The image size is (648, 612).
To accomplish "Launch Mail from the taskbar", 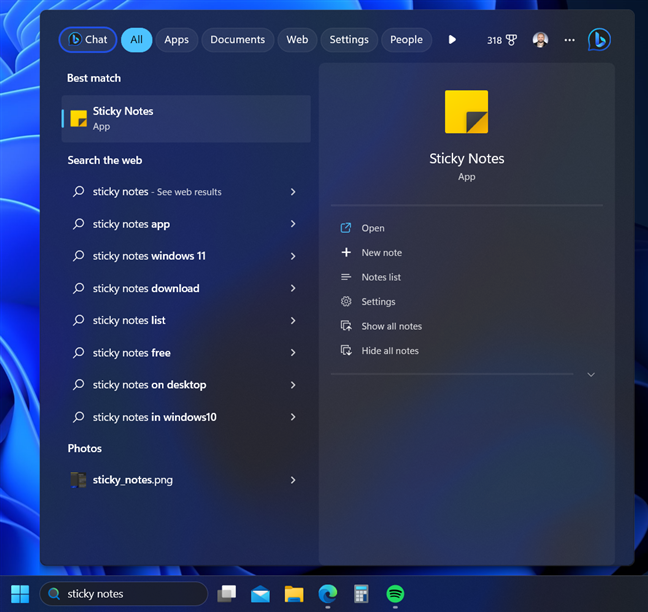I will (x=260, y=594).
